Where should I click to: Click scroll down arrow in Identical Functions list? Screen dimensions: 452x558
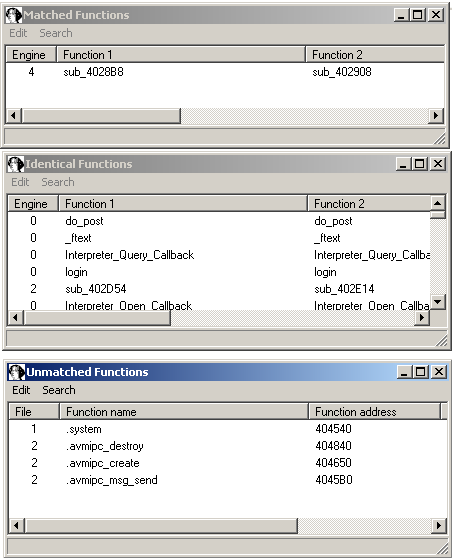point(438,302)
